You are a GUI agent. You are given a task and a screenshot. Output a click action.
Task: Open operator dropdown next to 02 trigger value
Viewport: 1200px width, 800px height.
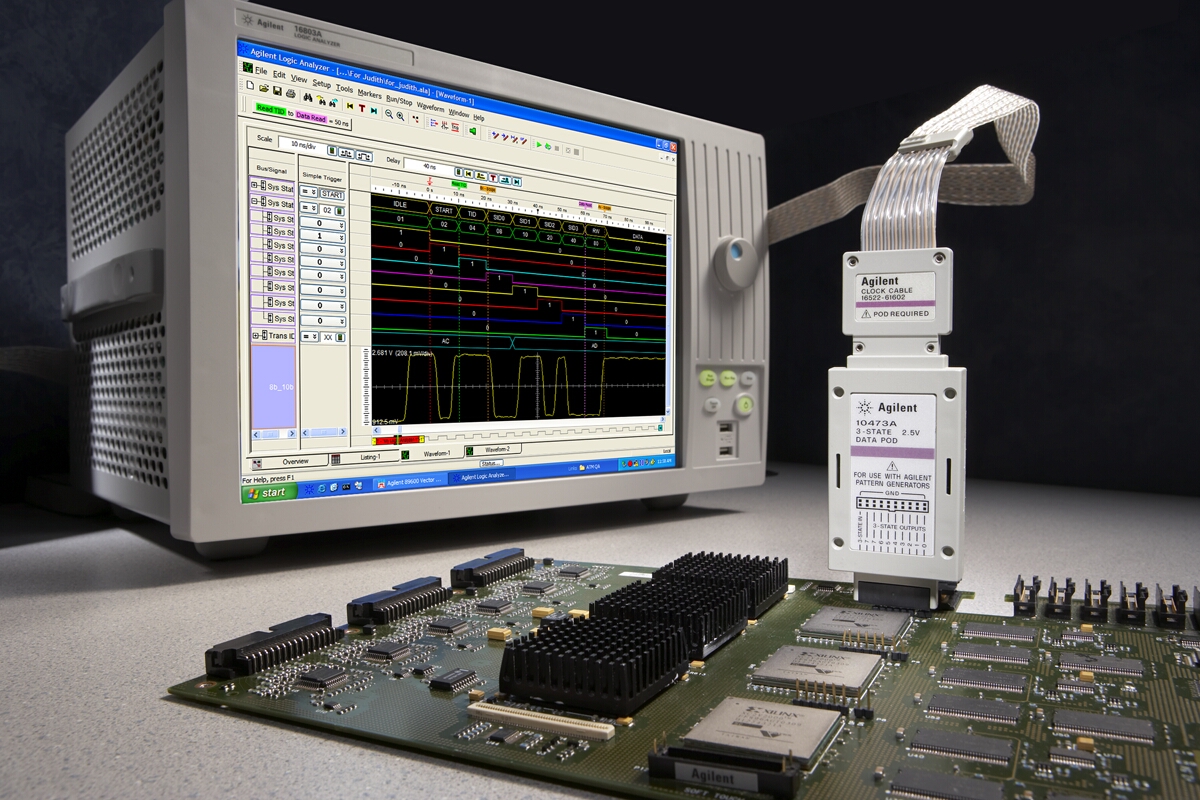(309, 209)
